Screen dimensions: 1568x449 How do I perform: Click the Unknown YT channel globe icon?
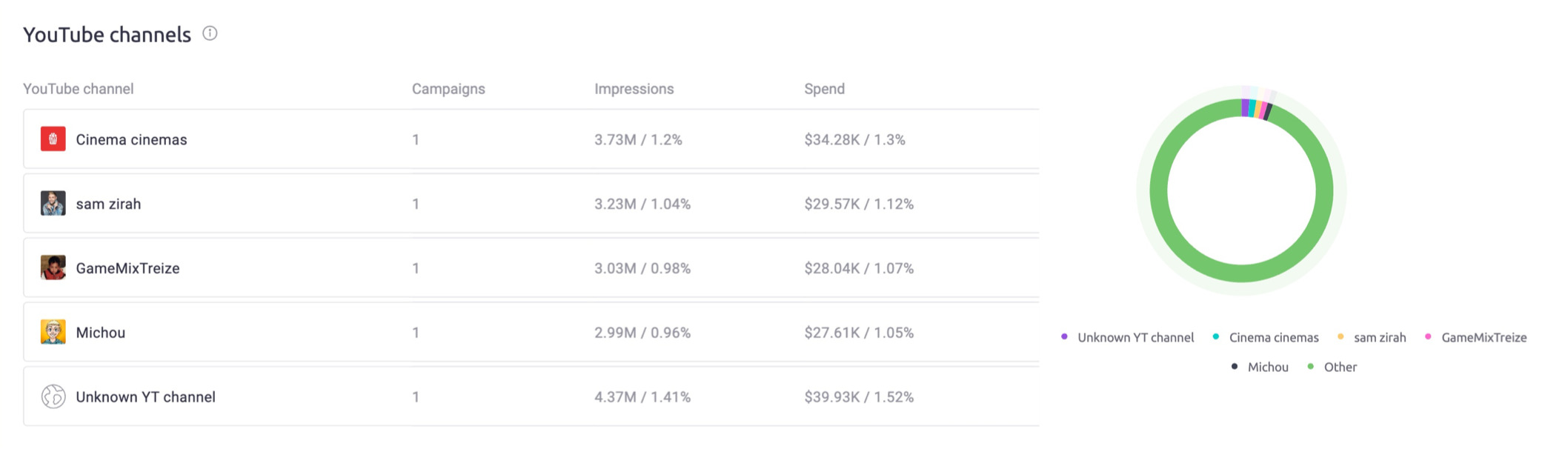[53, 396]
